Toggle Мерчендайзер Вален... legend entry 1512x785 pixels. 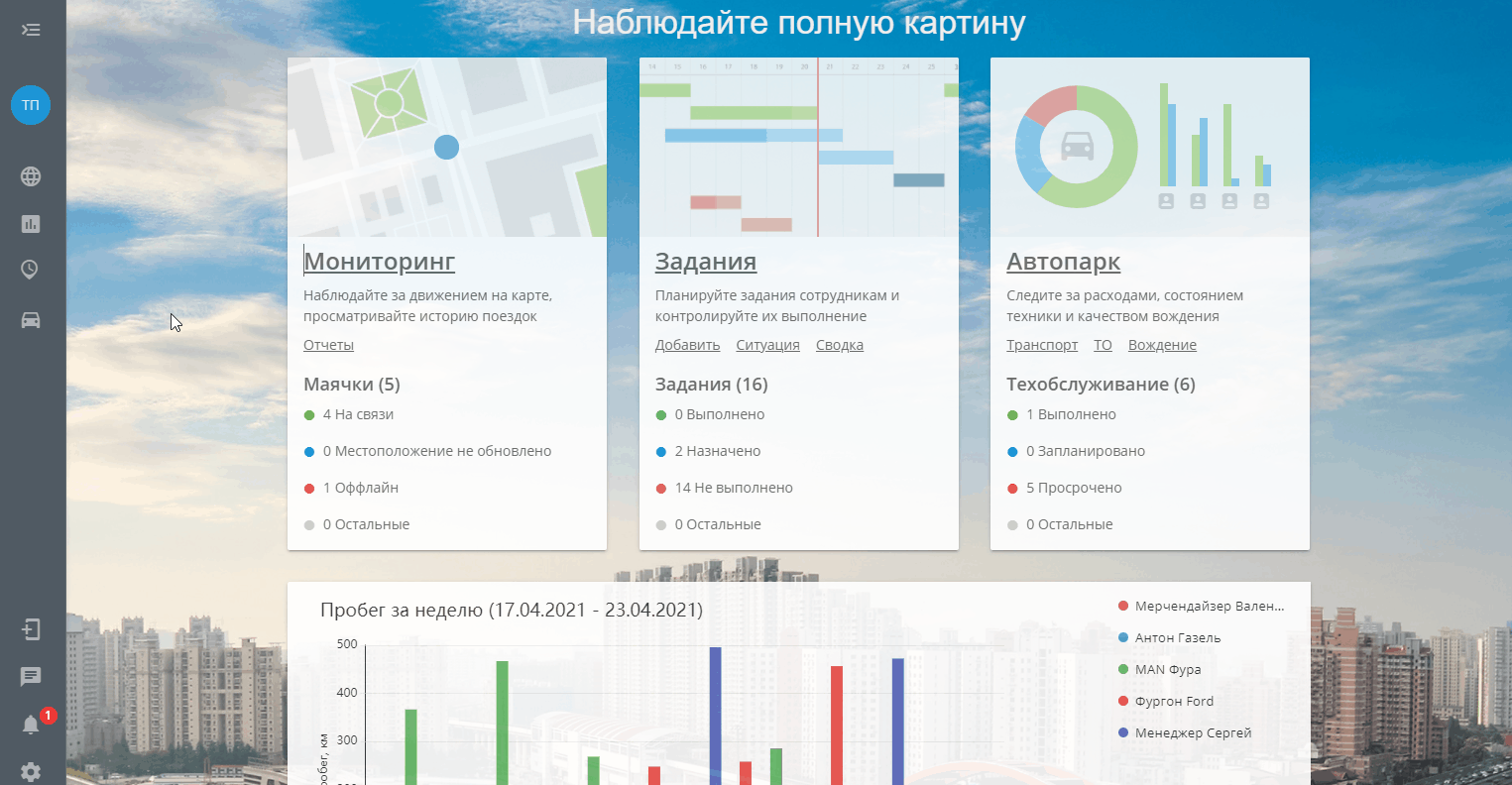pyautogui.click(x=1201, y=606)
